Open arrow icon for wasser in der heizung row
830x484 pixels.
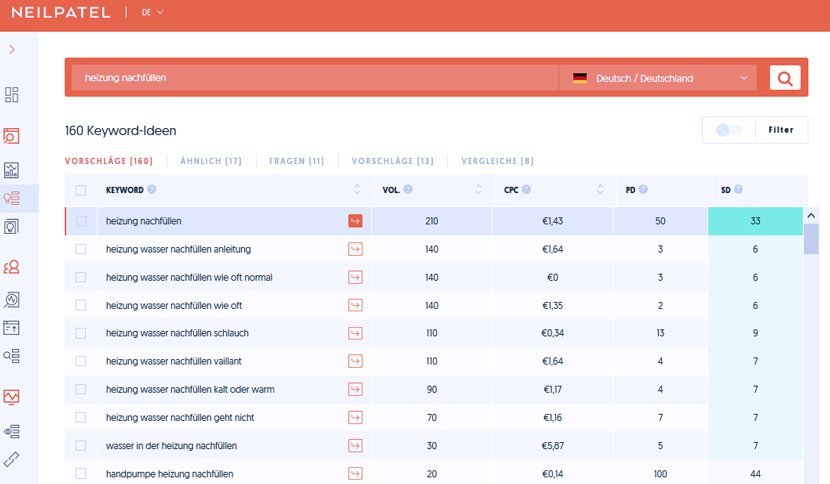point(355,445)
